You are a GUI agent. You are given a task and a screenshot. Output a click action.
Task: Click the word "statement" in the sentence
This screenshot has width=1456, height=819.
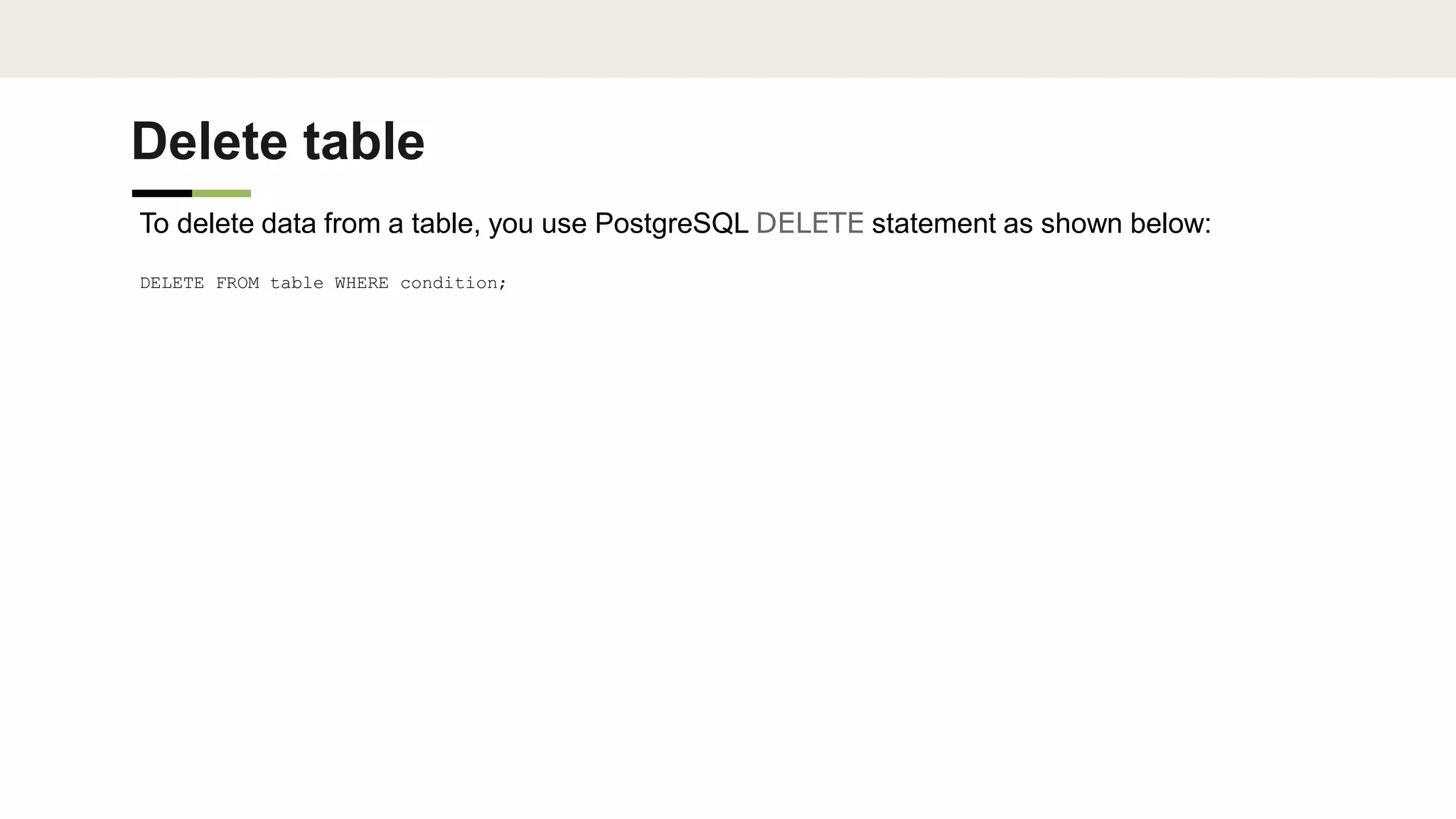[x=933, y=223]
